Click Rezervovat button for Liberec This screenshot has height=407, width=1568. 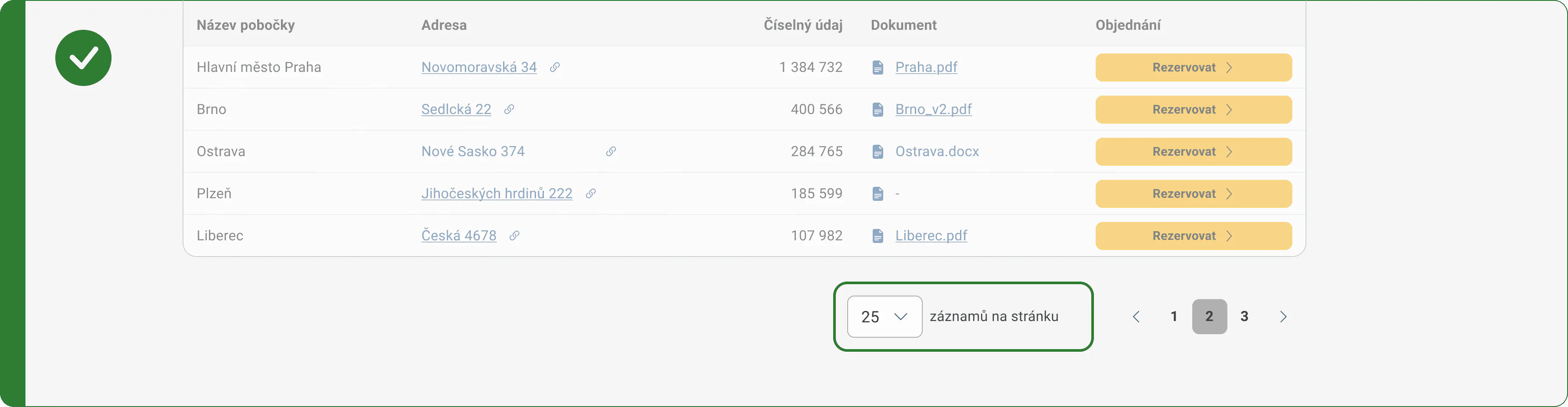[1194, 236]
